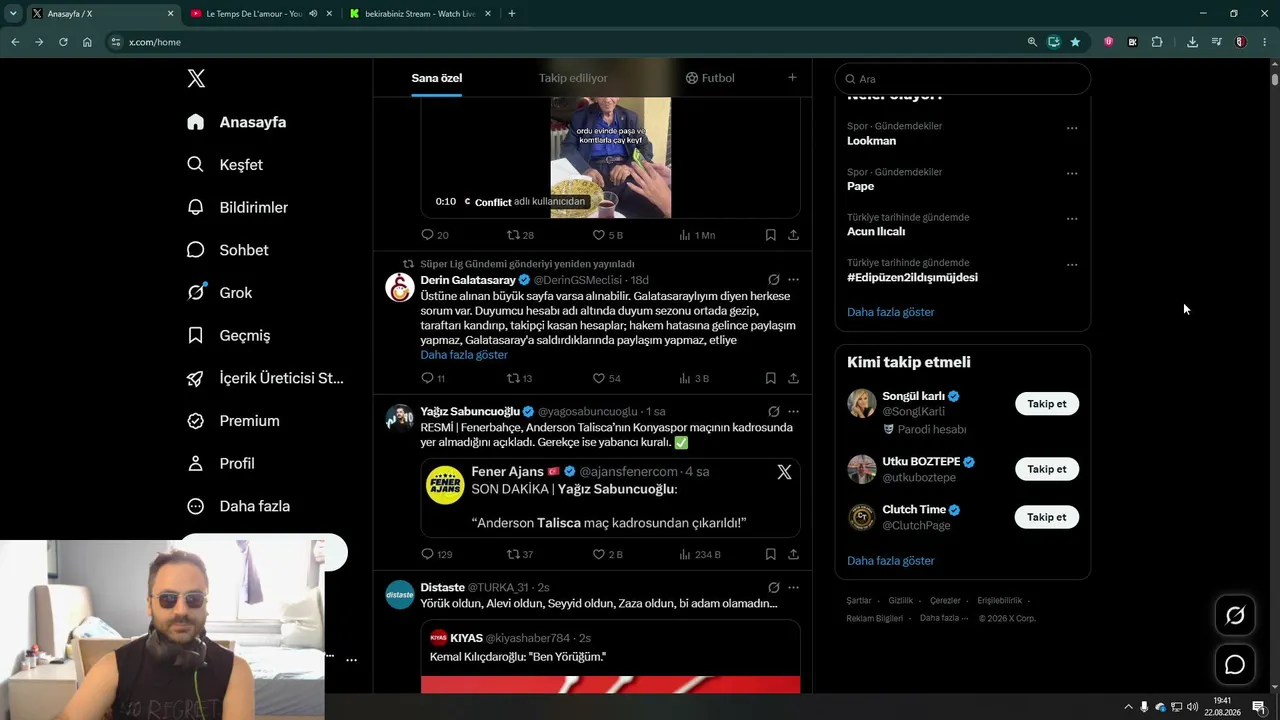Mute audio on the Le Temps De L'amour tab

pyautogui.click(x=313, y=14)
